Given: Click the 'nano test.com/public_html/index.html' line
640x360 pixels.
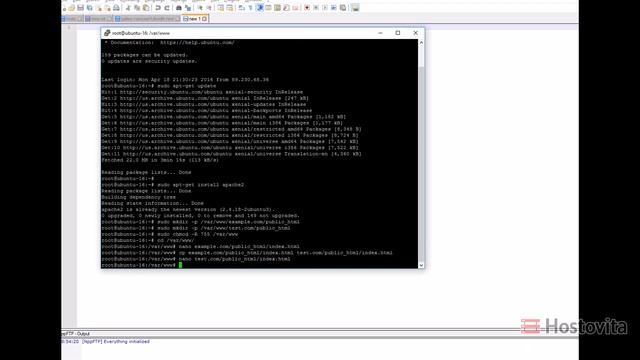Looking at the screenshot, I should point(196,259).
